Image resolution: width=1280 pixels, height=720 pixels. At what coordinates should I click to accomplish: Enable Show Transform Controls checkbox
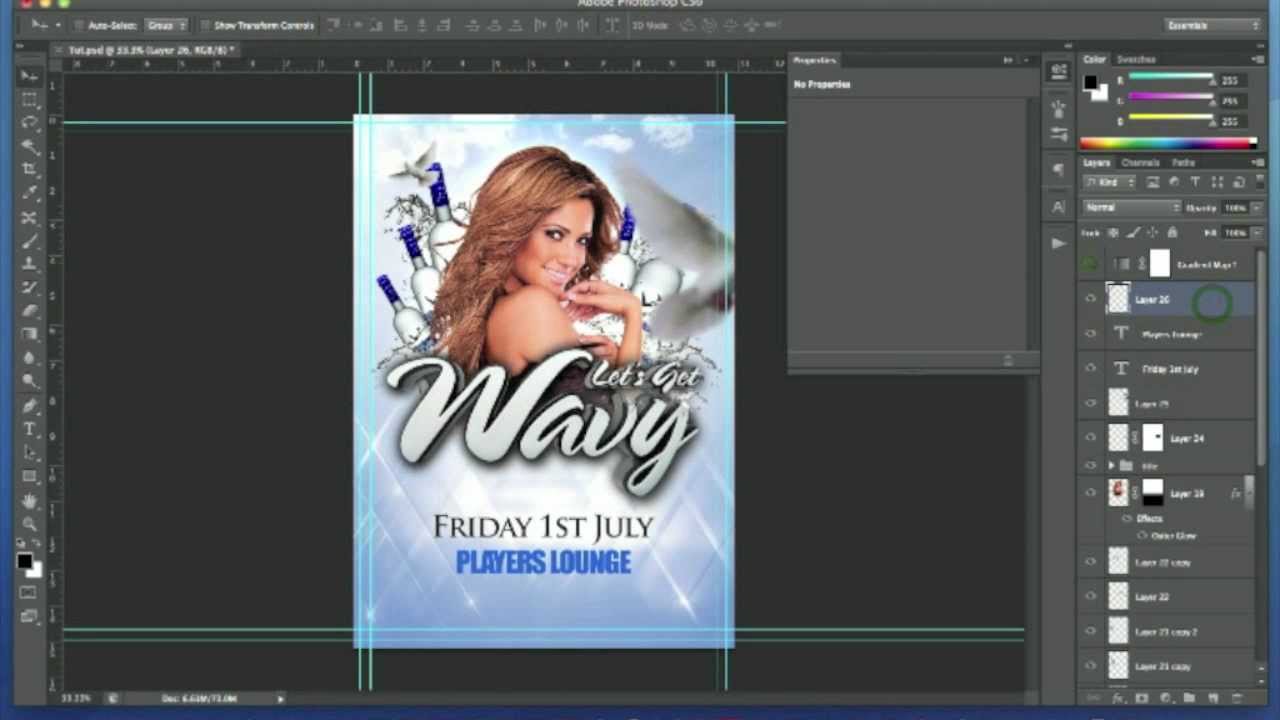[x=205, y=25]
